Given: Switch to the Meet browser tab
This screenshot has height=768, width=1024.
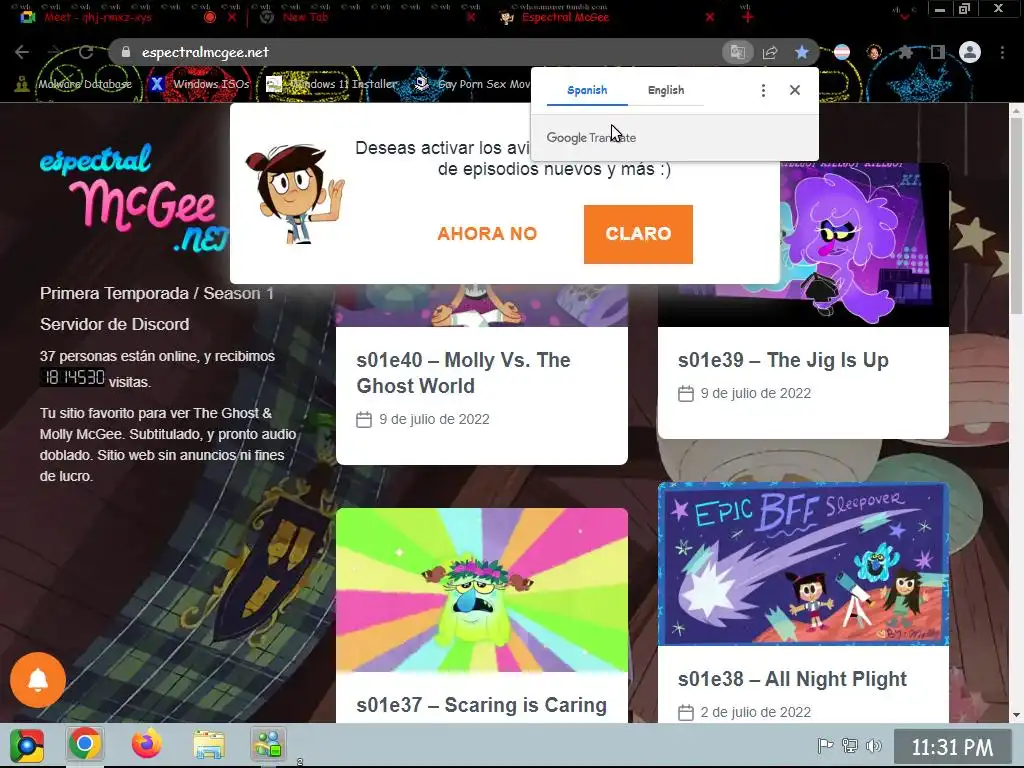Looking at the screenshot, I should tap(98, 17).
